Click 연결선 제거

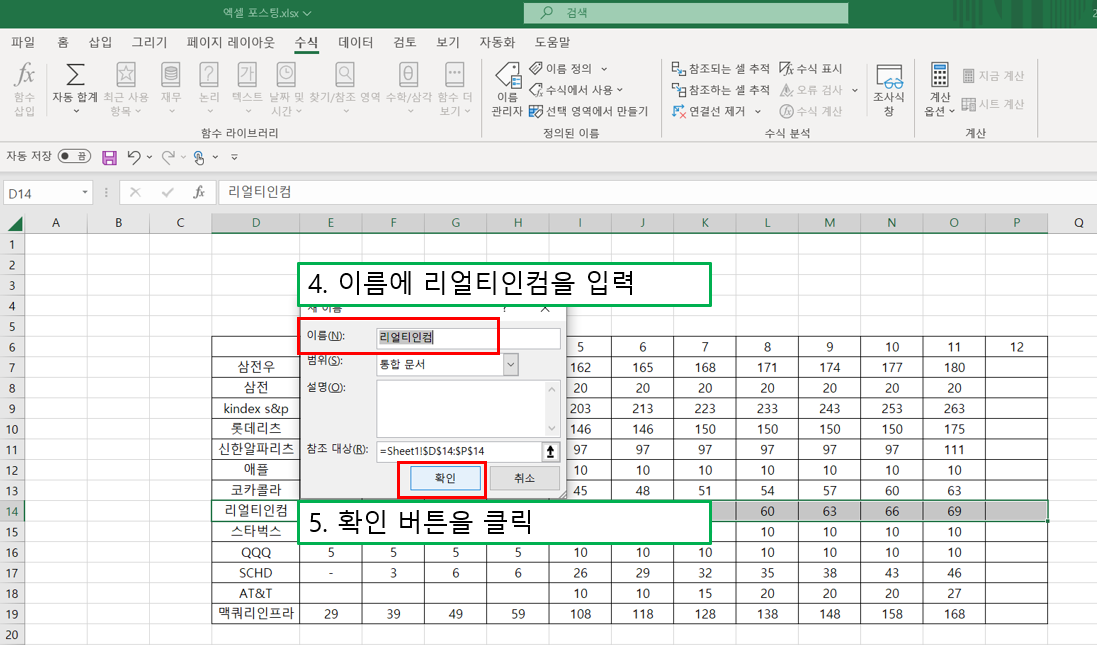point(709,111)
